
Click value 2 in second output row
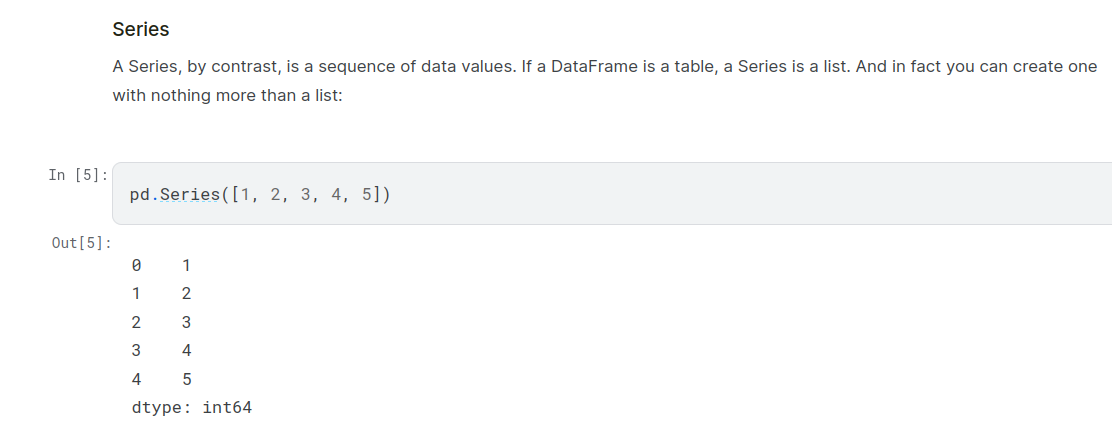[x=186, y=294]
